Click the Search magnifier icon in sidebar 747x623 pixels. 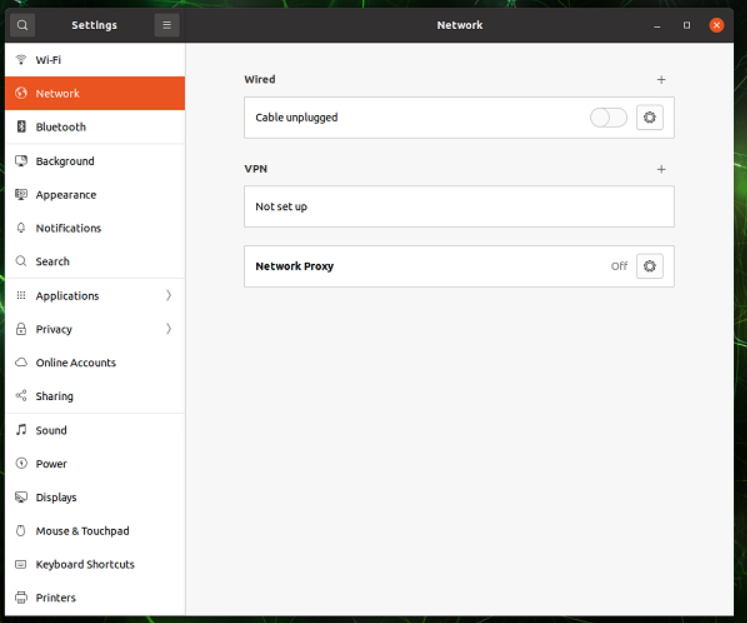coord(21,261)
